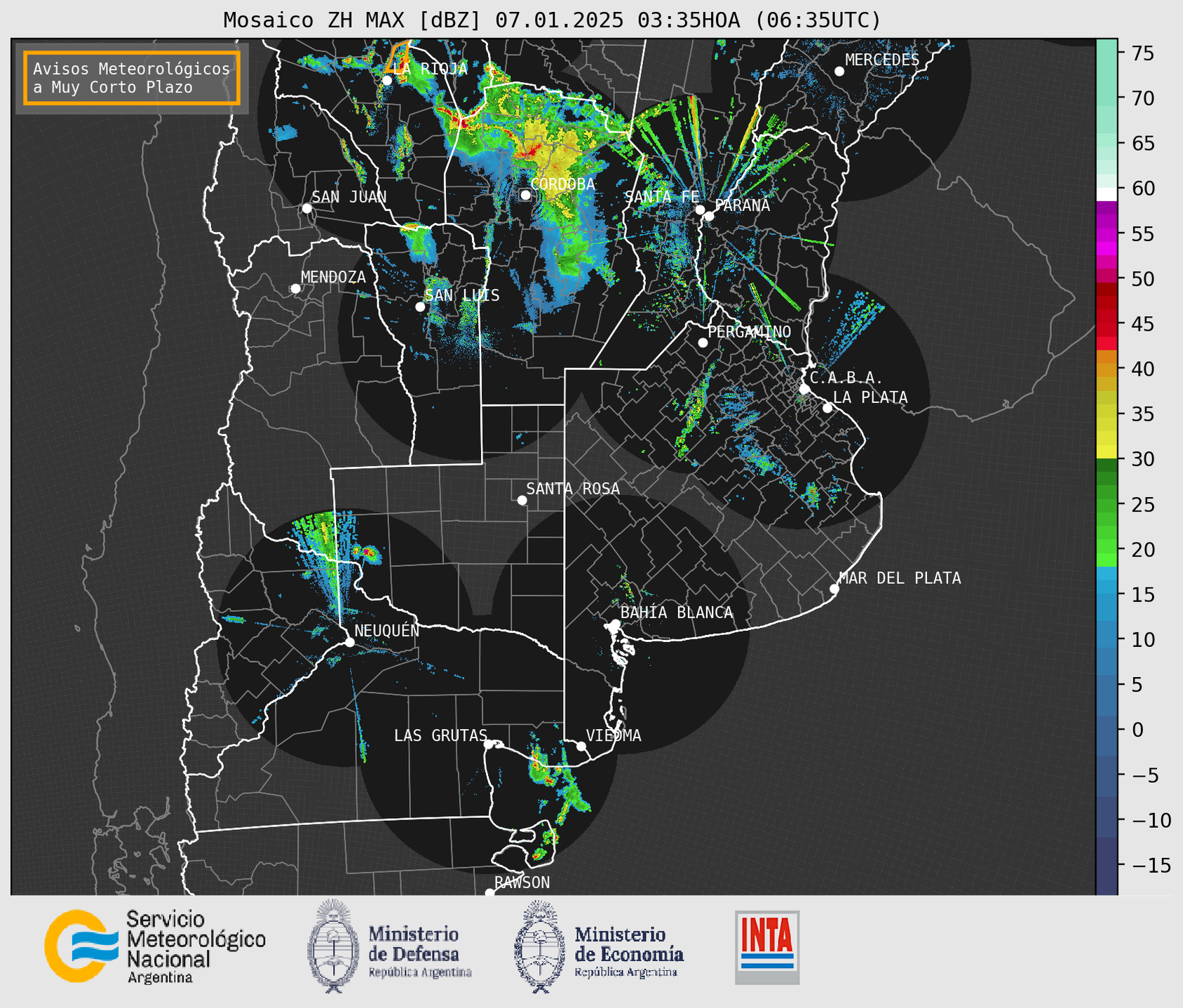The height and width of the screenshot is (1008, 1183).
Task: Click the PARANA city marker dot
Action: click(x=709, y=216)
